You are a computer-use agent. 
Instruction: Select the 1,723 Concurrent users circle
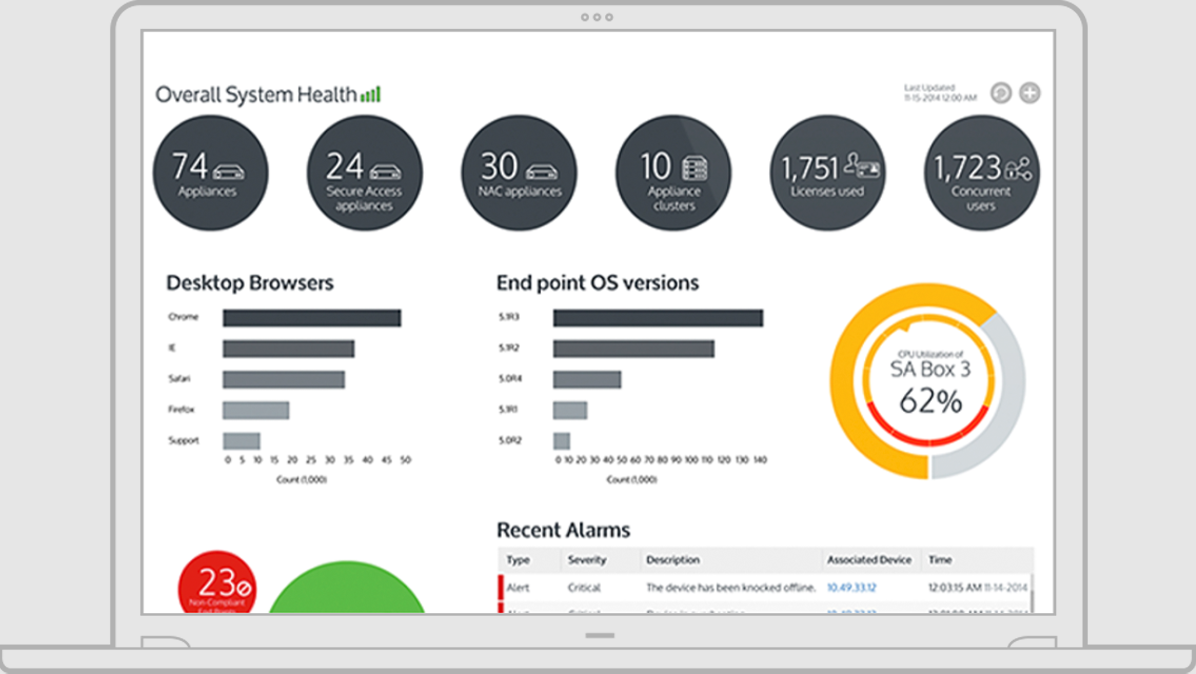point(982,173)
